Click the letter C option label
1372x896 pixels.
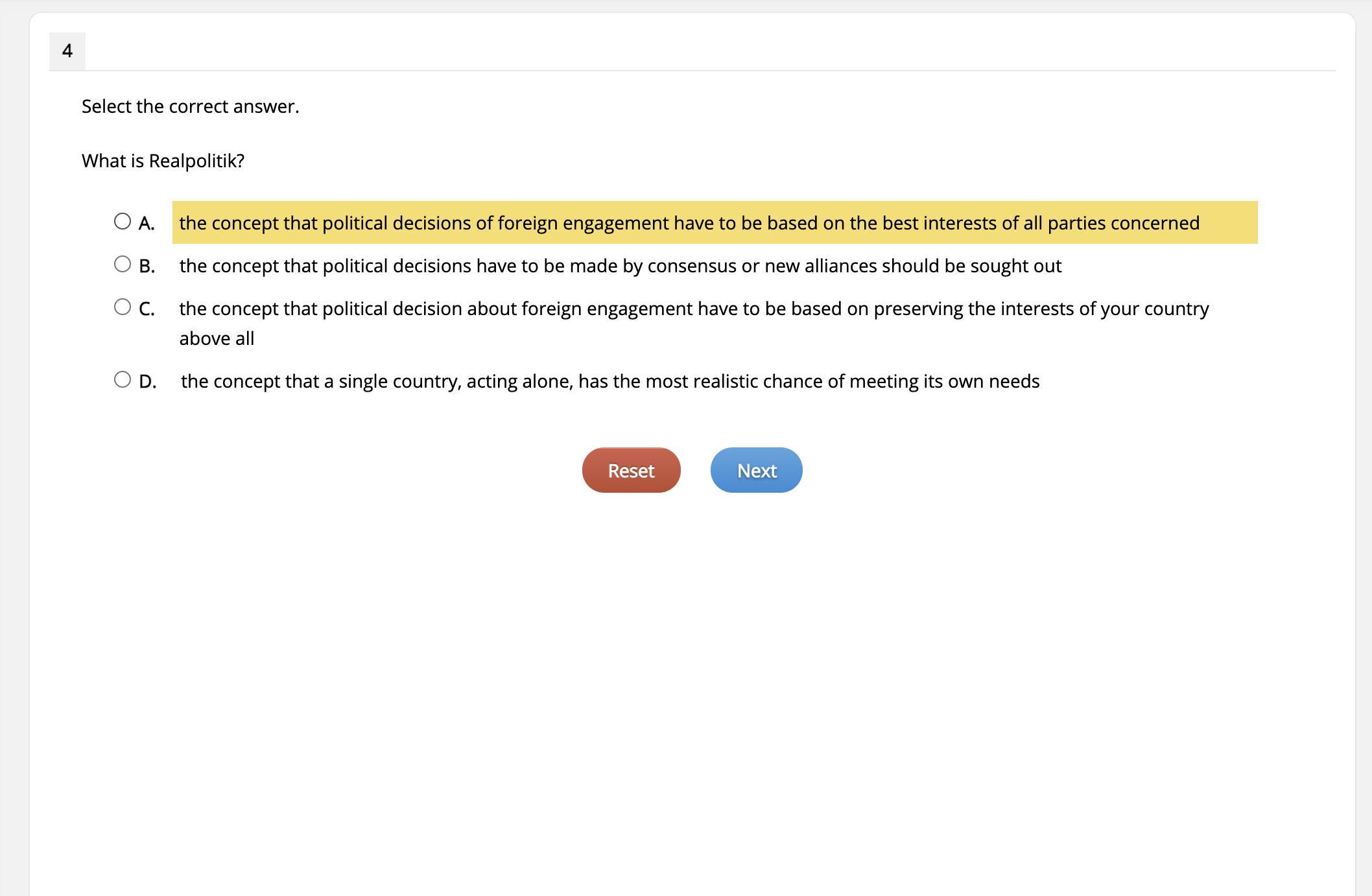[147, 309]
